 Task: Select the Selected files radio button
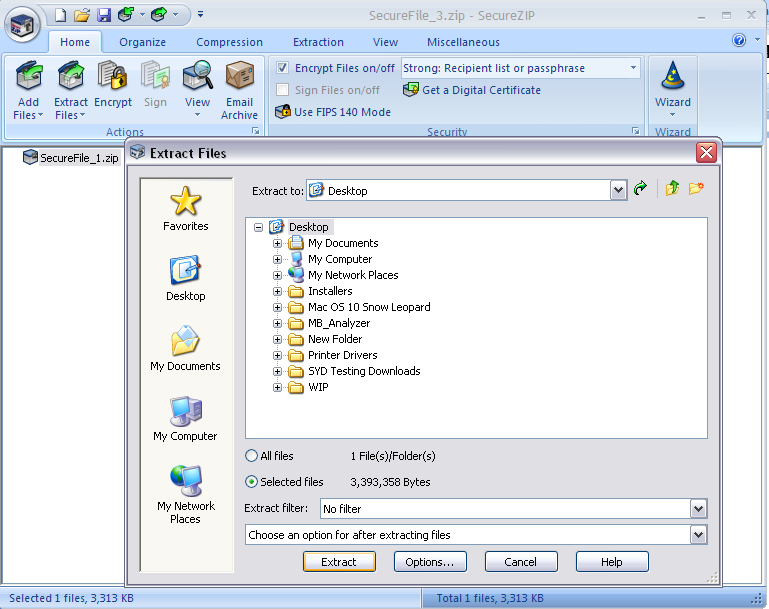(251, 482)
